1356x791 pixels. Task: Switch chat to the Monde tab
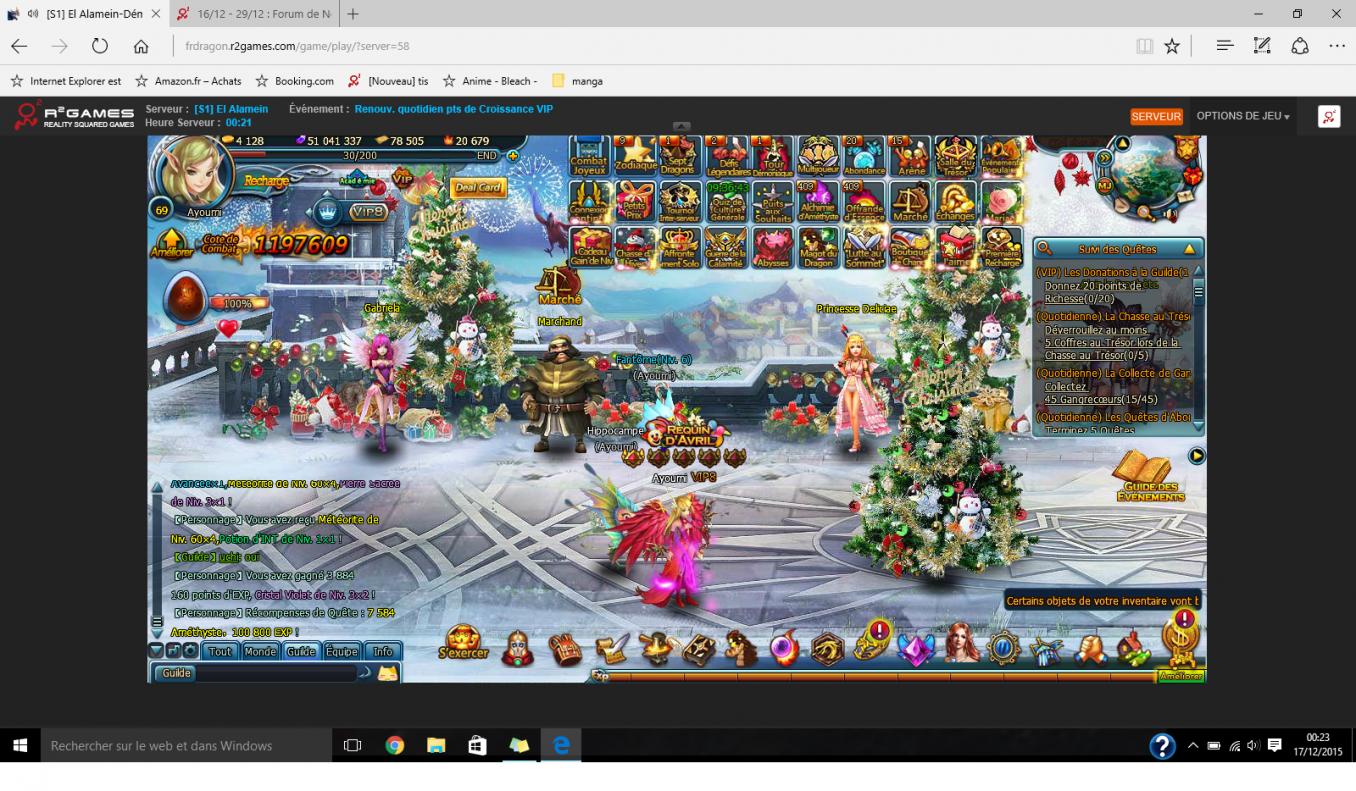(260, 651)
